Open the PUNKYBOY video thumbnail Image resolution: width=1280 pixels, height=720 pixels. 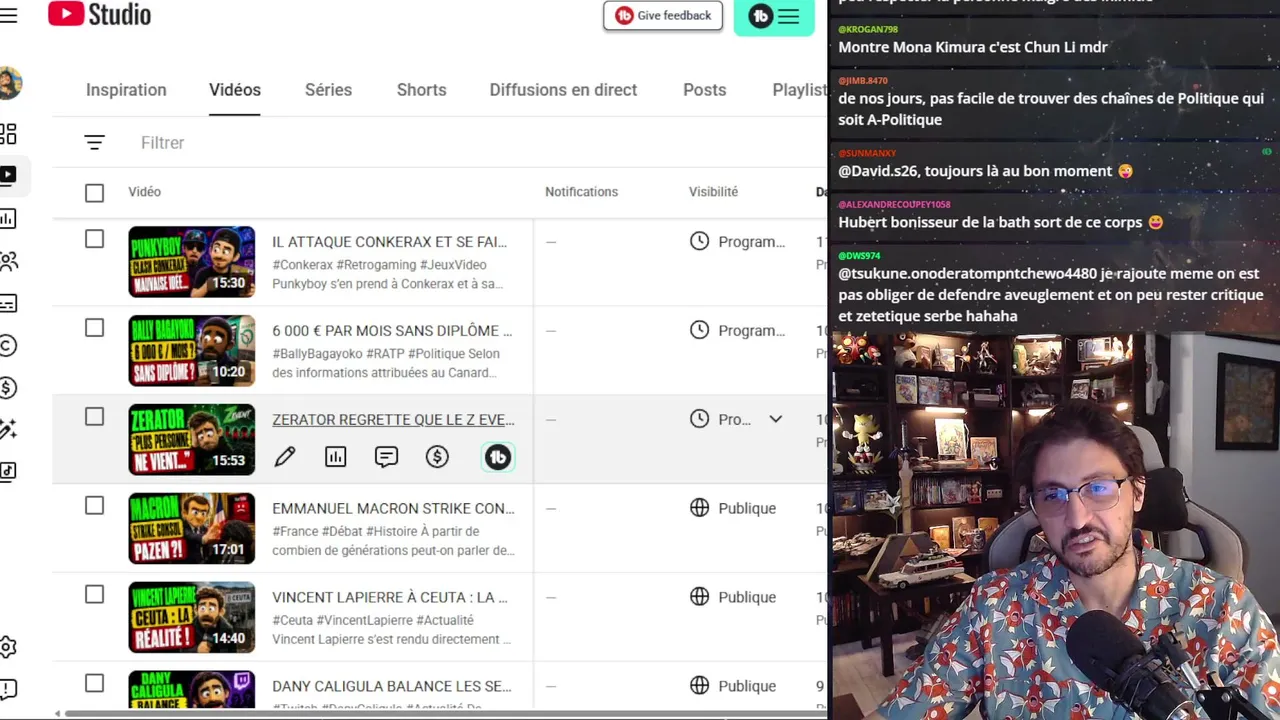(x=191, y=262)
